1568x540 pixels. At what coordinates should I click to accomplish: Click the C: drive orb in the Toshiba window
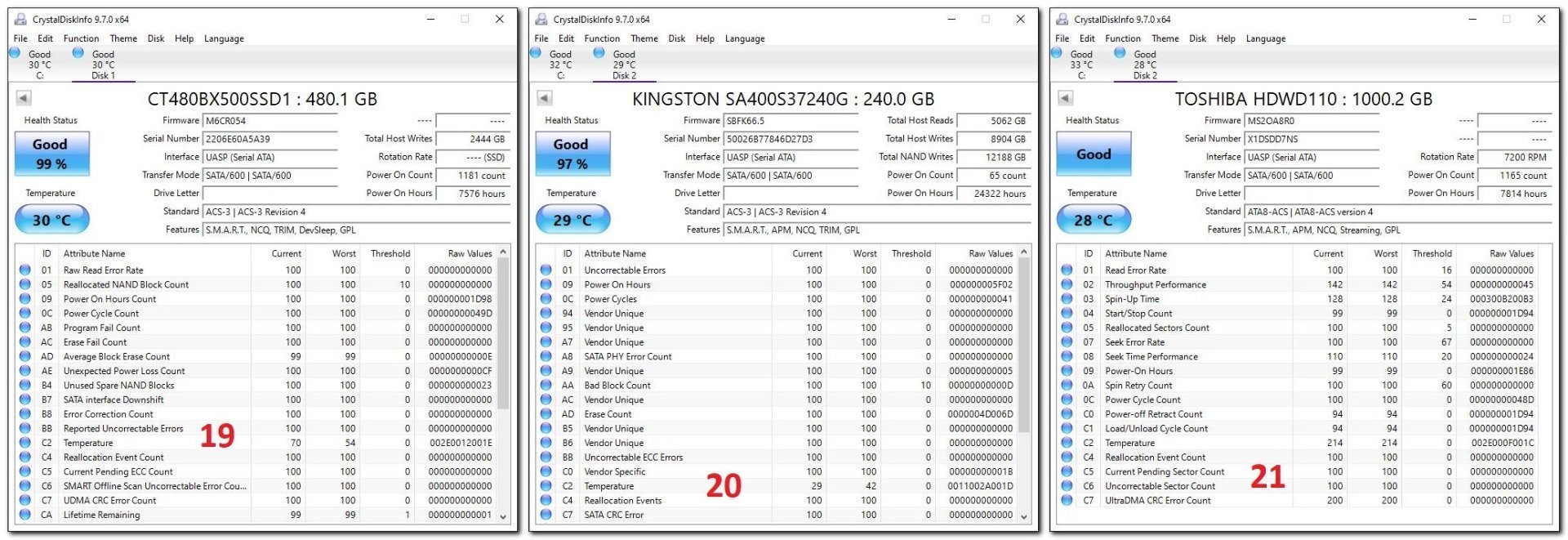(x=1057, y=53)
